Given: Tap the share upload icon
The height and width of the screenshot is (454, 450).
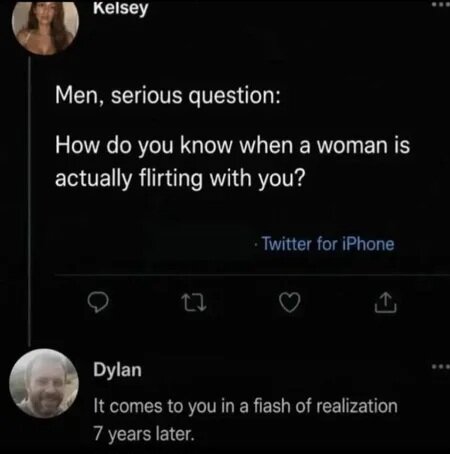Looking at the screenshot, I should click(385, 302).
